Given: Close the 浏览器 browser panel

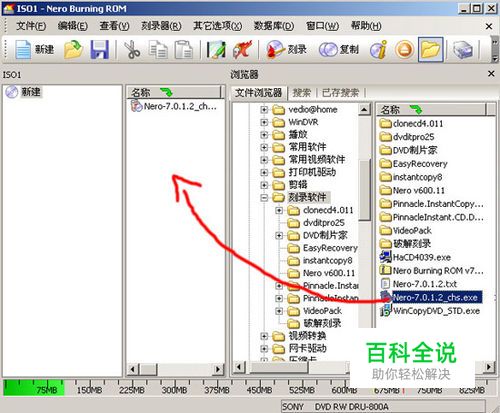Looking at the screenshot, I should pyautogui.click(x=491, y=74).
